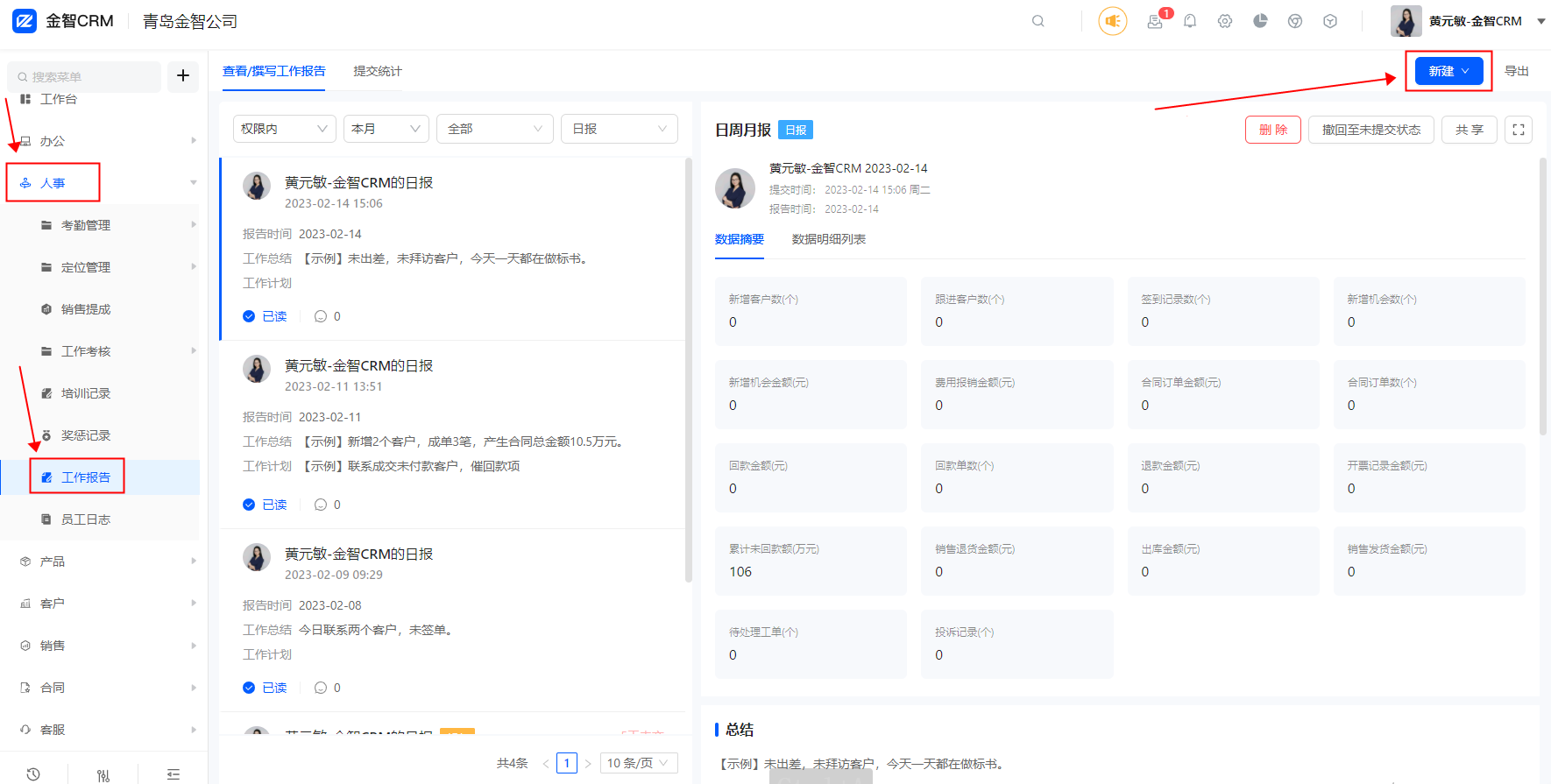This screenshot has width=1551, height=784.
Task: Click the cube icon in header
Action: pos(1330,21)
